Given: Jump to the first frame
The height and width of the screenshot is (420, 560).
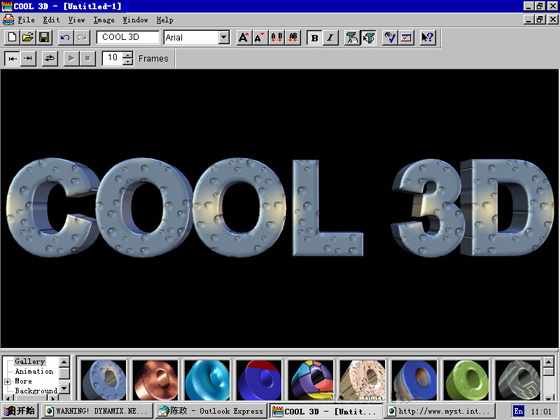Looking at the screenshot, I should pos(12,58).
